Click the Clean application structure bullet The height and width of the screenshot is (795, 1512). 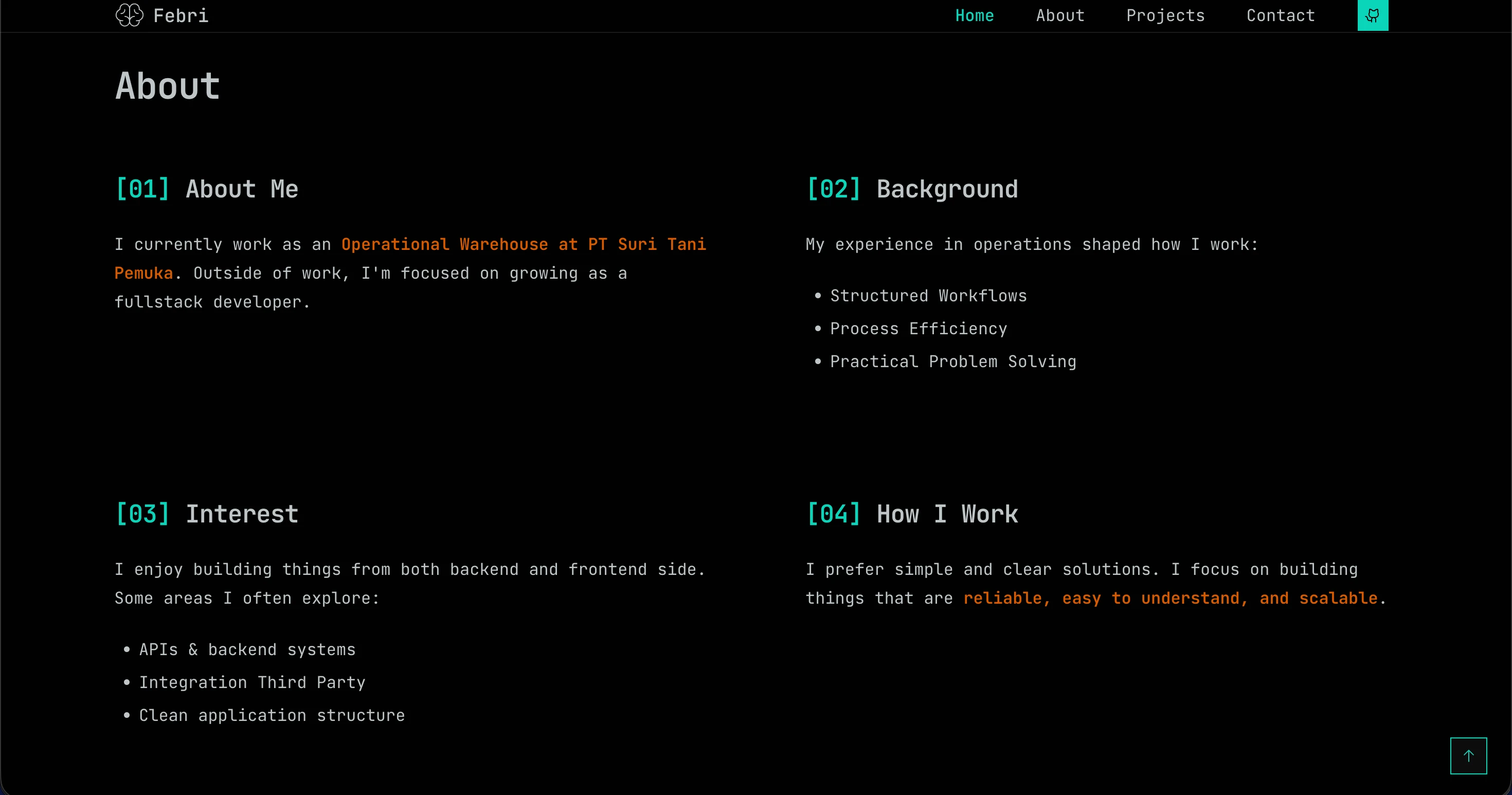coord(272,715)
